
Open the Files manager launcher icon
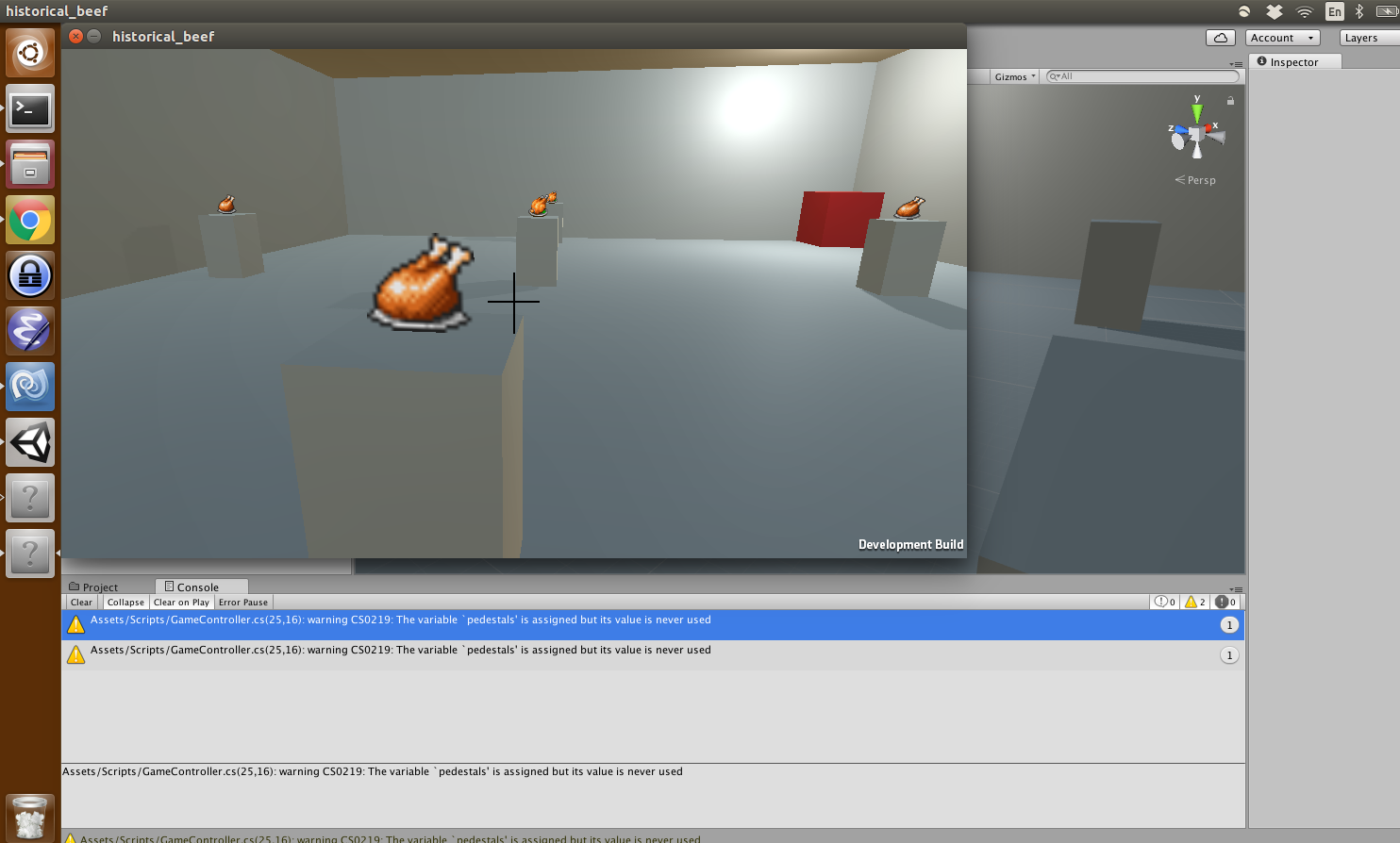tap(30, 165)
